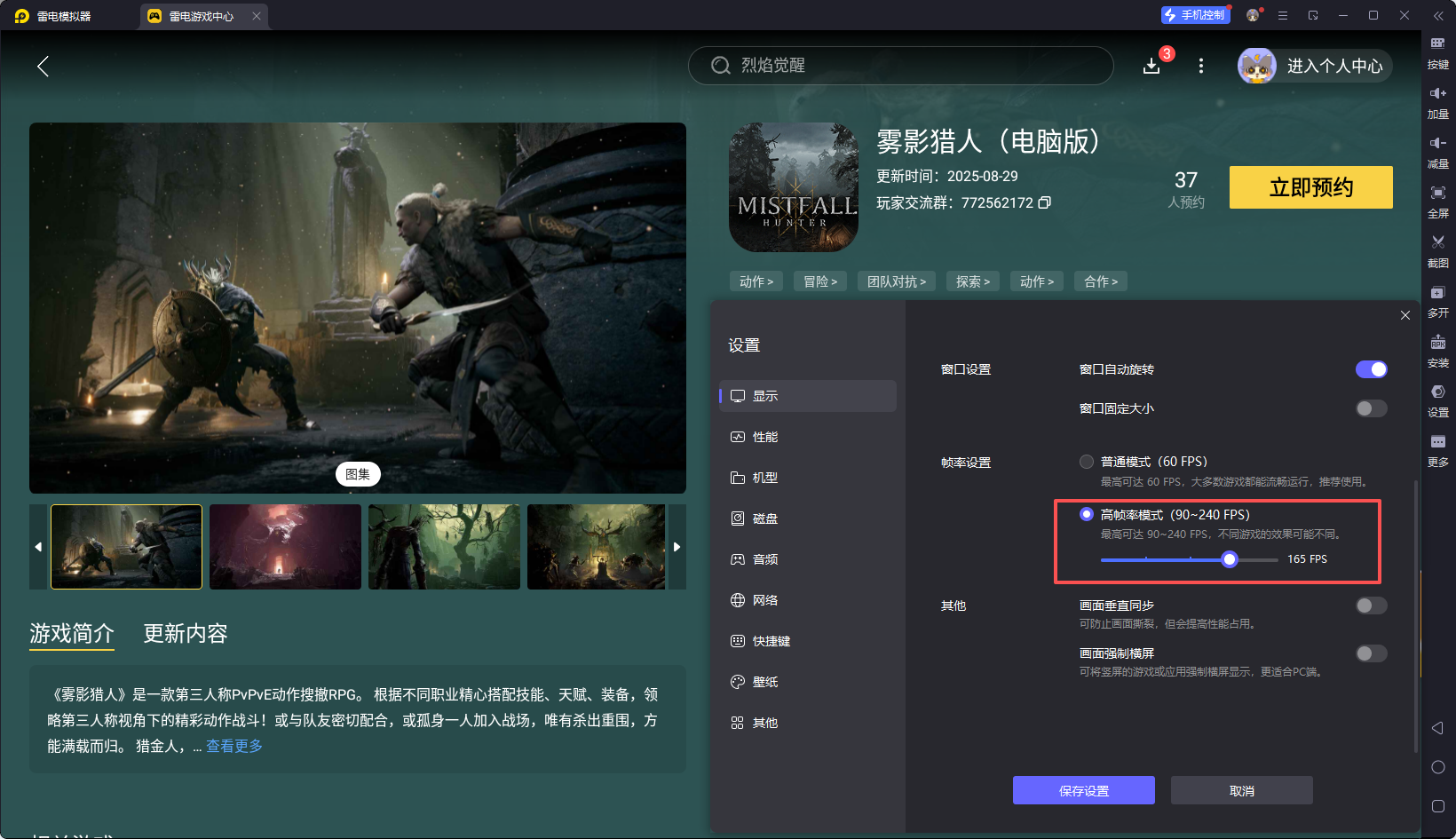Open the first 动作 > tag
This screenshot has width=1456, height=839.
(756, 281)
